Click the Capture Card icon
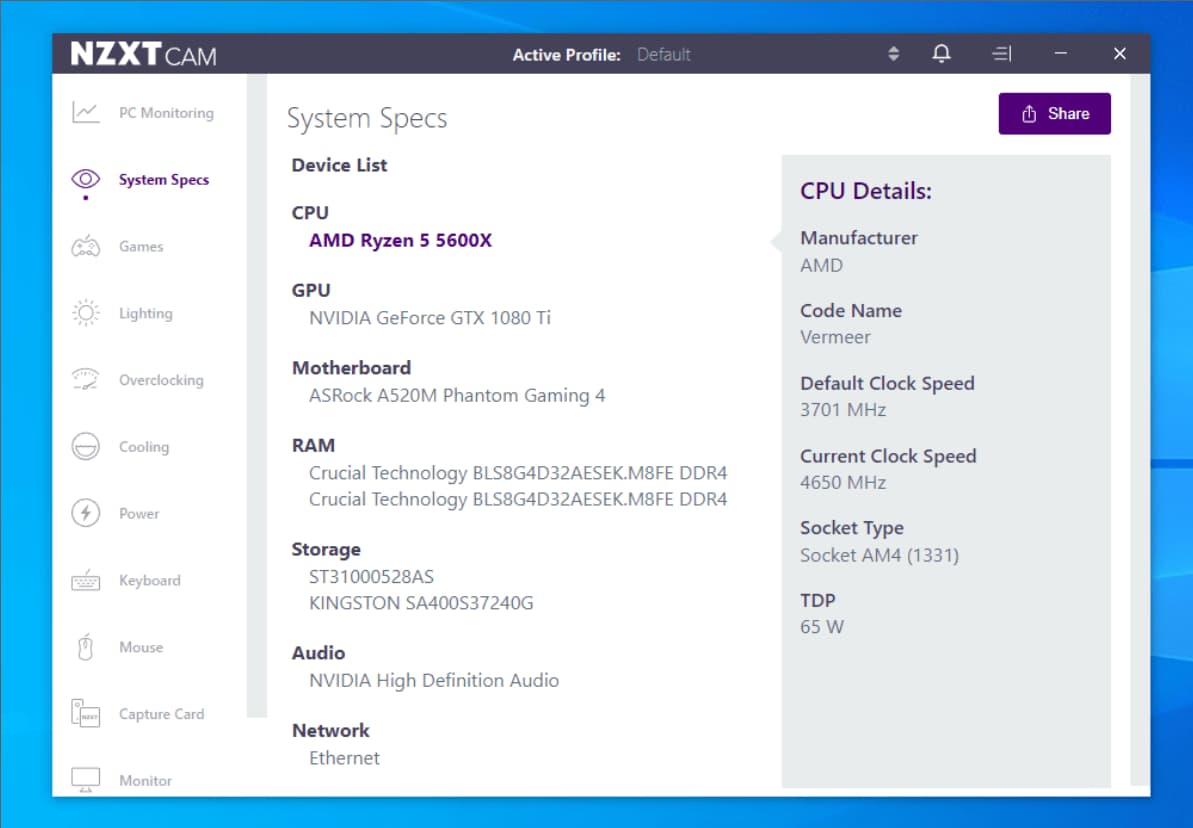 coord(85,713)
